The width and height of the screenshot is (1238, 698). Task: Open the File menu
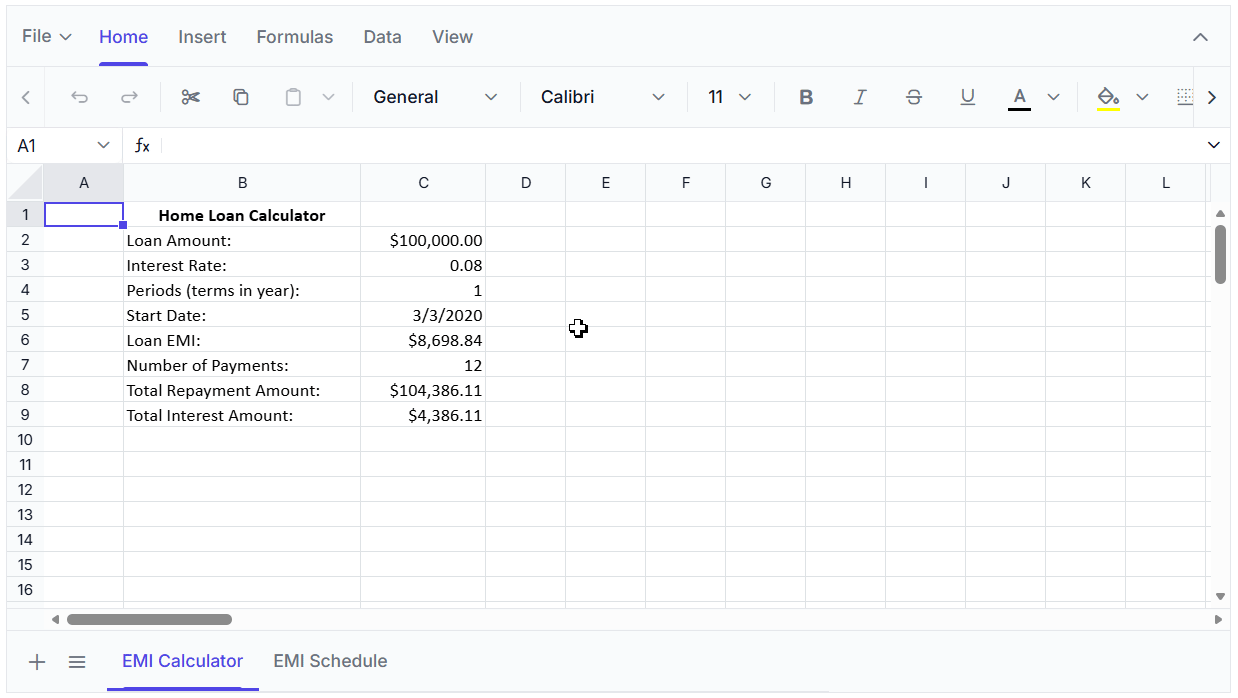click(47, 37)
